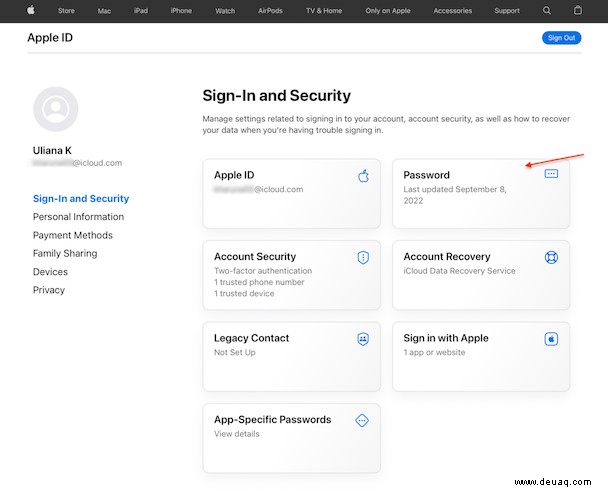Viewport: 608px width, 491px height.
Task: Open Family Sharing section
Action: pos(65,254)
